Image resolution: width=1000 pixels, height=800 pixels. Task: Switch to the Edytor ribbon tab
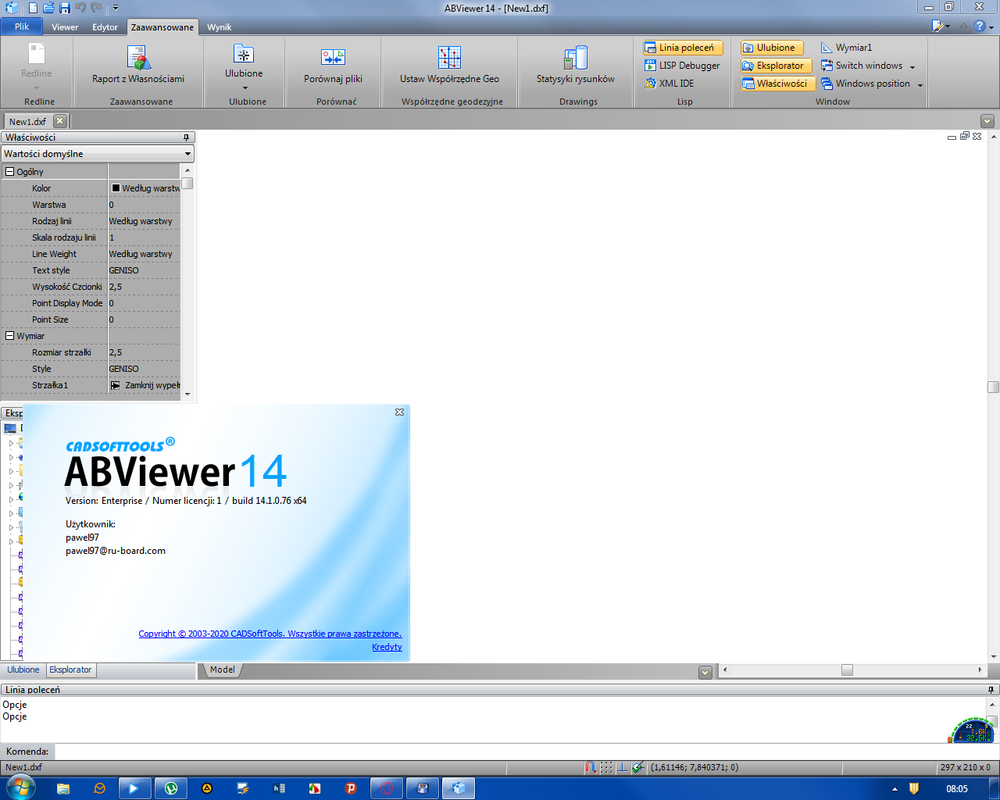click(x=105, y=27)
